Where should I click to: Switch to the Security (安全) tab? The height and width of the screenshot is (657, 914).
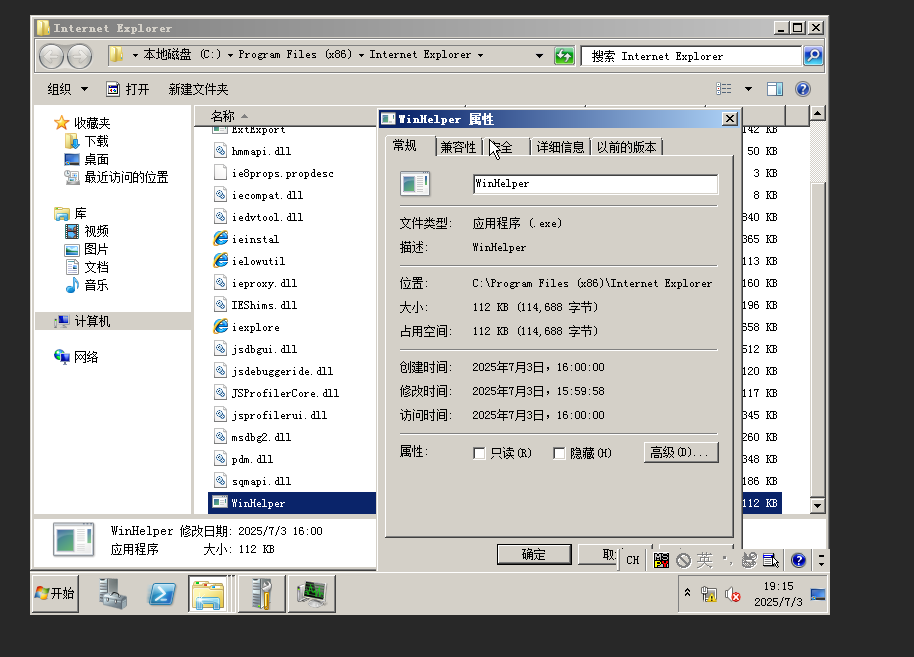[x=507, y=147]
